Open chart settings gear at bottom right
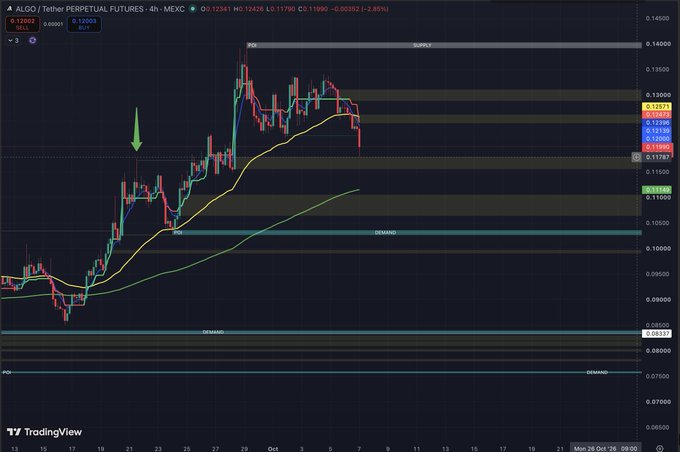The height and width of the screenshot is (452, 680). point(660,448)
